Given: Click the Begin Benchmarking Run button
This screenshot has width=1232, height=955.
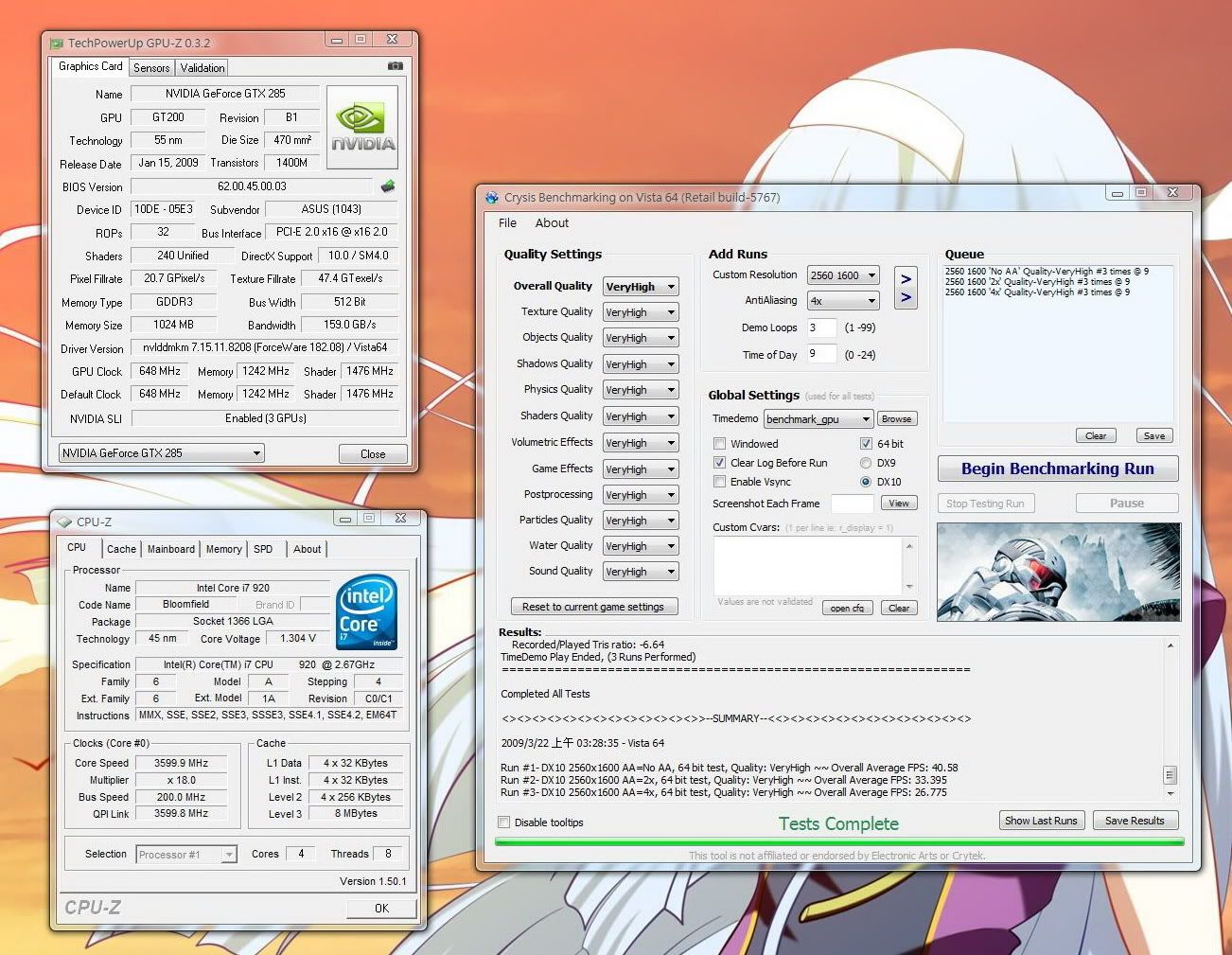Looking at the screenshot, I should (1058, 469).
